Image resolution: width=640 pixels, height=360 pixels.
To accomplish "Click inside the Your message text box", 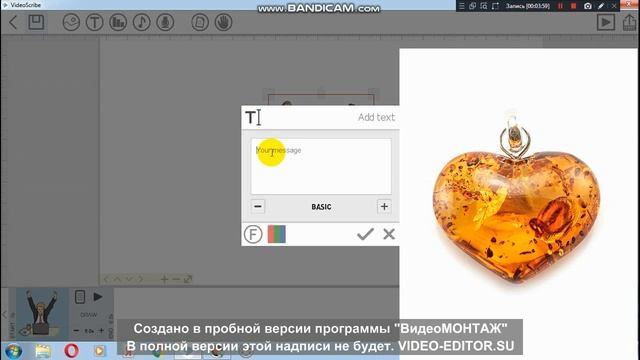I will tap(321, 166).
